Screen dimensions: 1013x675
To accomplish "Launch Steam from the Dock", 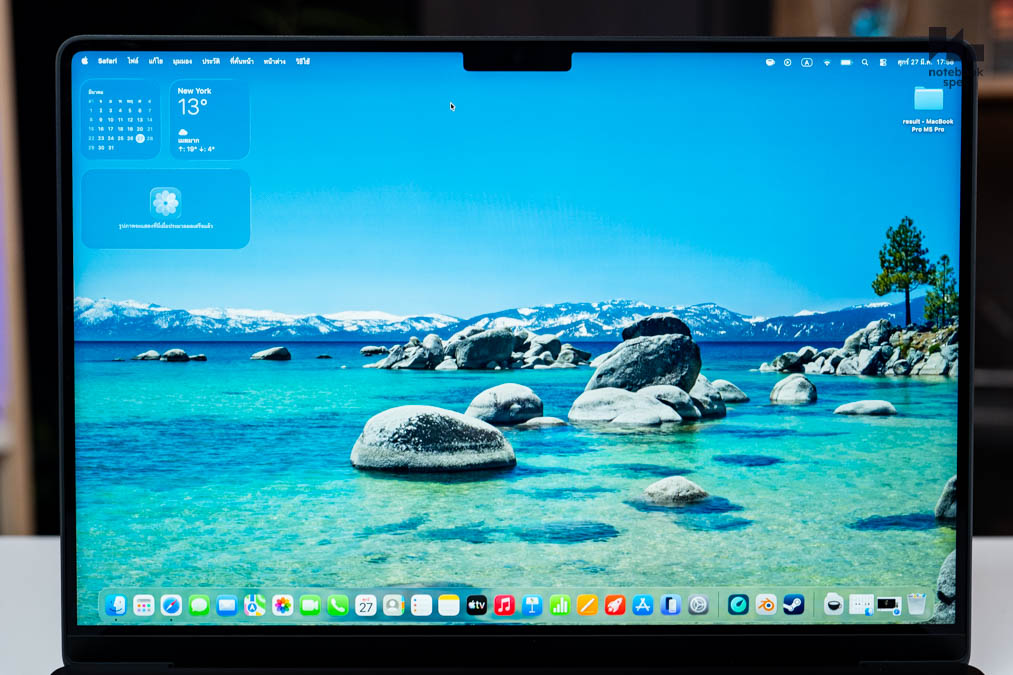I will coord(794,605).
